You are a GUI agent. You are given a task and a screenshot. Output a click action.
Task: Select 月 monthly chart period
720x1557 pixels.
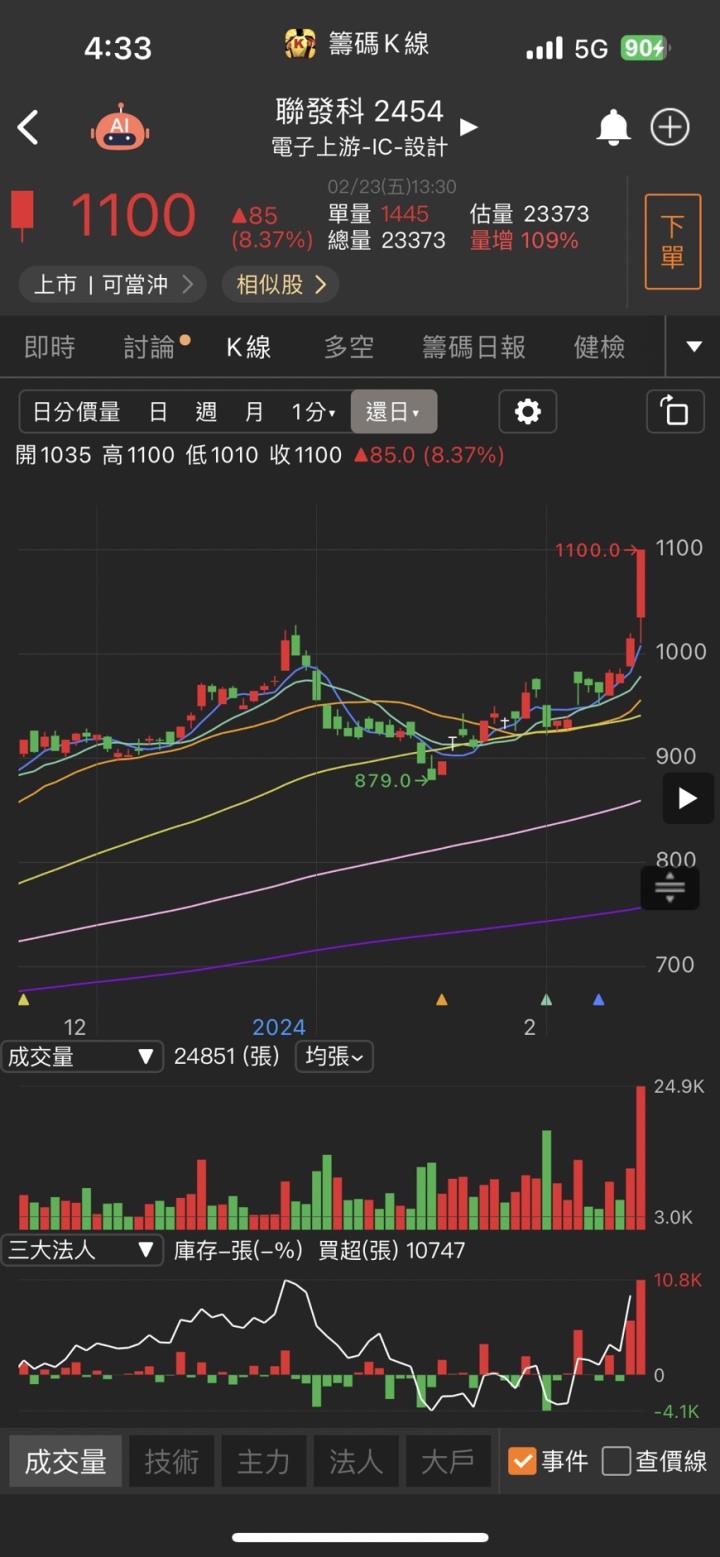[x=254, y=411]
